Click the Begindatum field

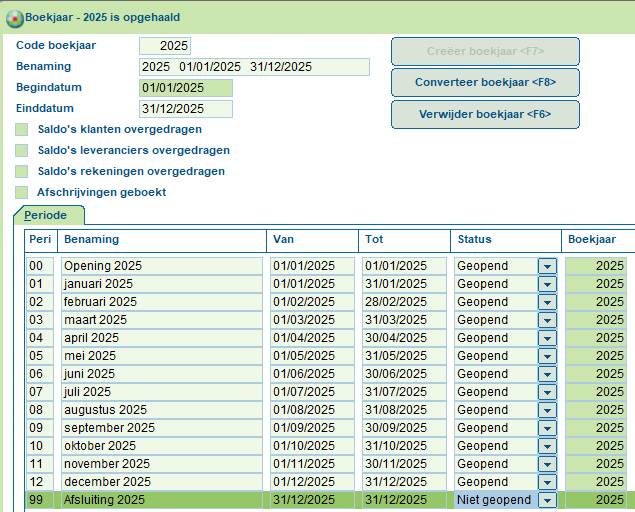[x=186, y=88]
